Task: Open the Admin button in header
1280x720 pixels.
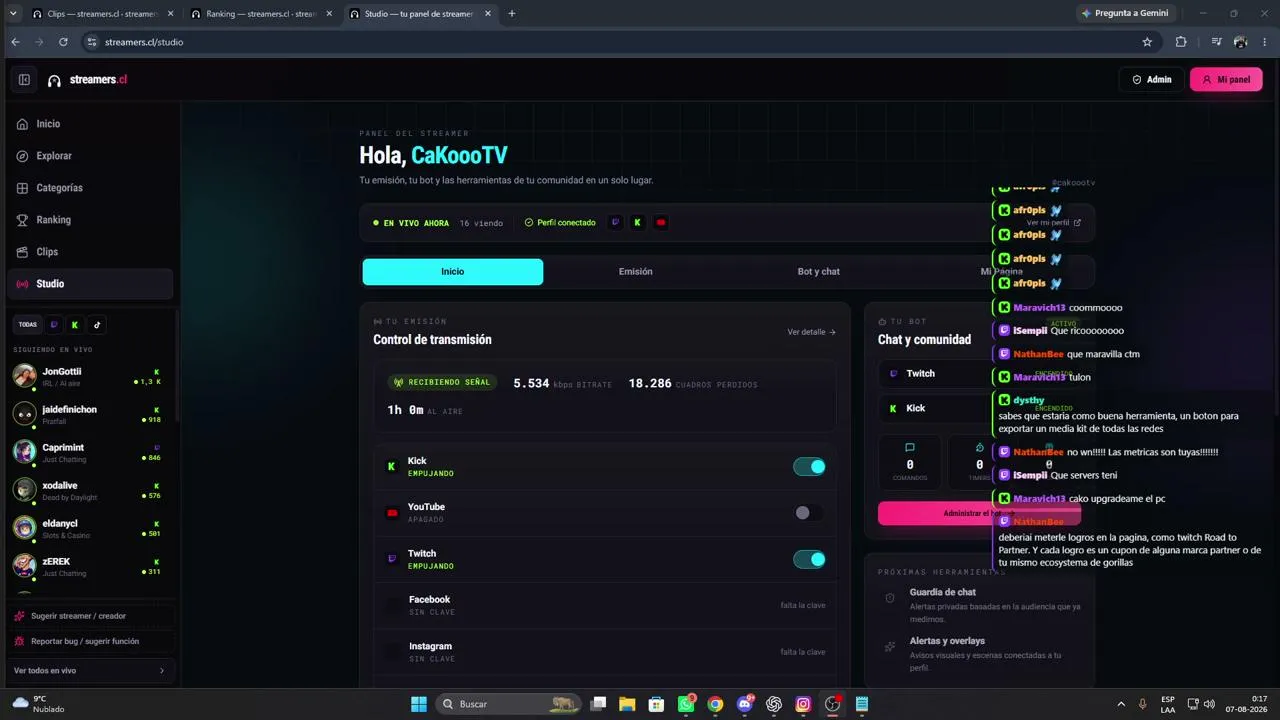Action: click(x=1152, y=80)
